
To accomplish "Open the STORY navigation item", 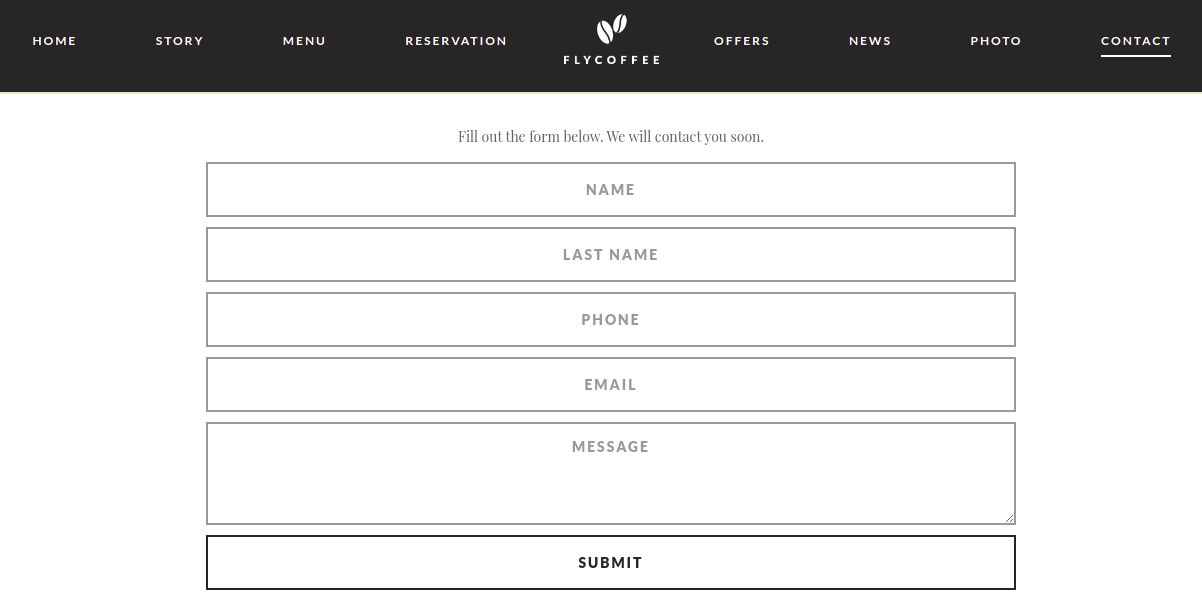I will [x=180, y=41].
